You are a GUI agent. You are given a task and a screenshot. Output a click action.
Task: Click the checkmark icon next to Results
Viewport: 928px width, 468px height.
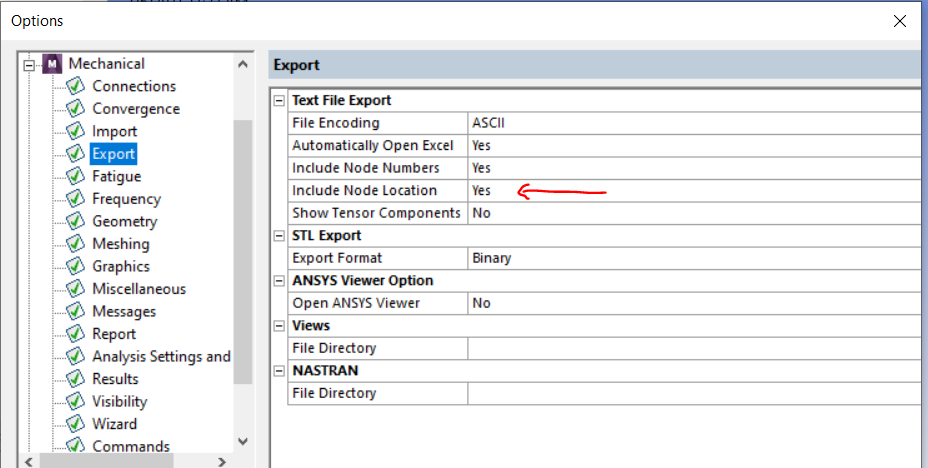76,379
